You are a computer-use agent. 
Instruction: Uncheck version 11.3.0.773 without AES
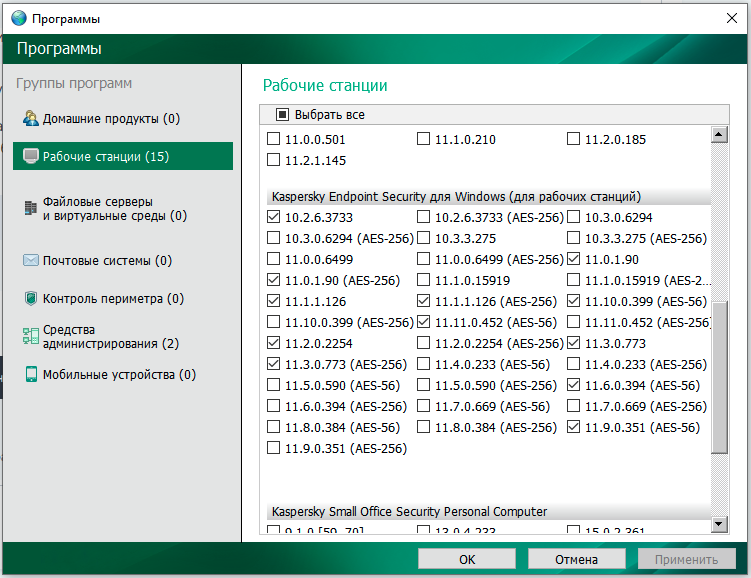(573, 343)
